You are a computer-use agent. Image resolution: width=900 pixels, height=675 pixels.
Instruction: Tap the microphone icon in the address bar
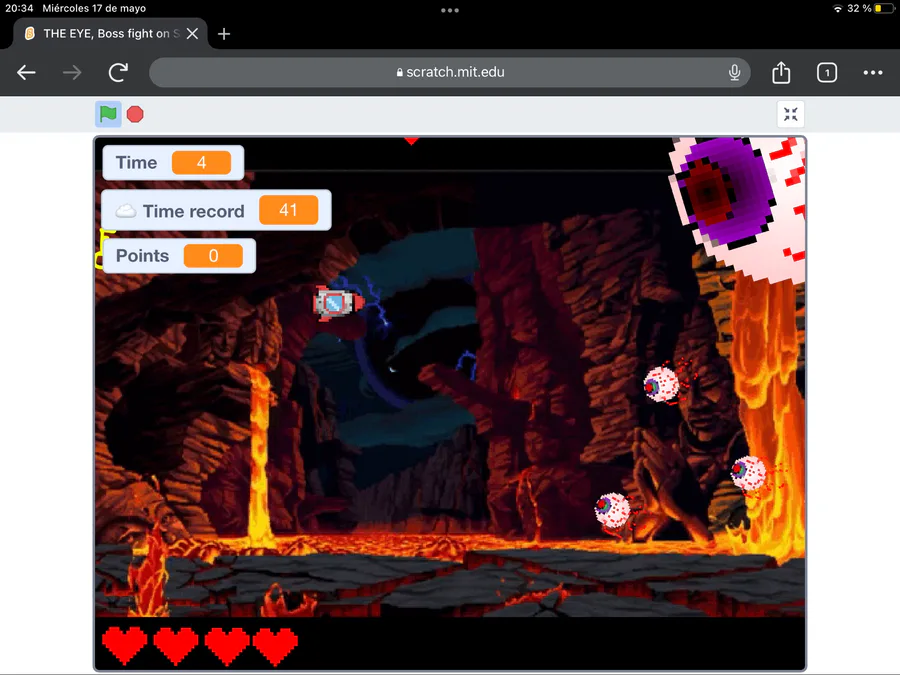tap(734, 72)
